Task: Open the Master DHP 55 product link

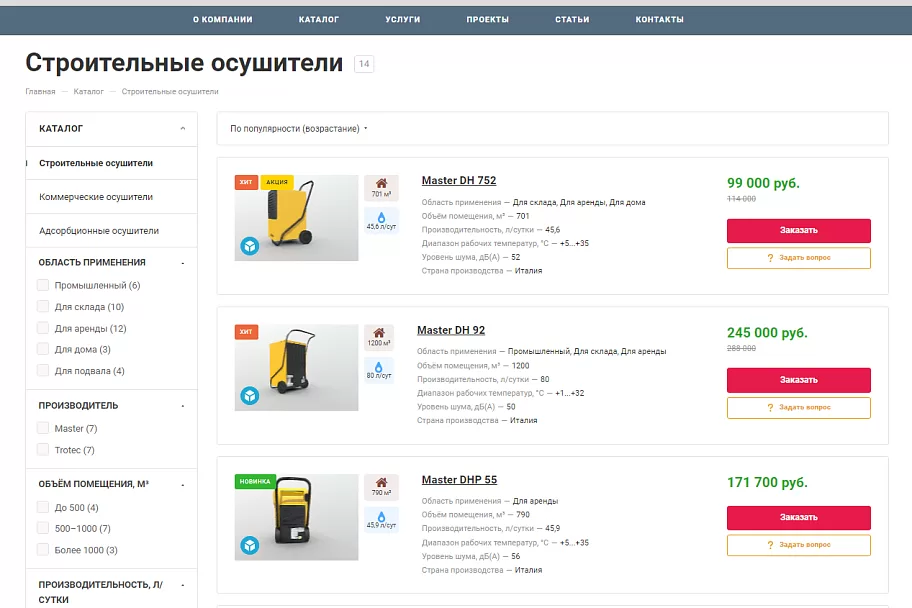Action: 459,479
